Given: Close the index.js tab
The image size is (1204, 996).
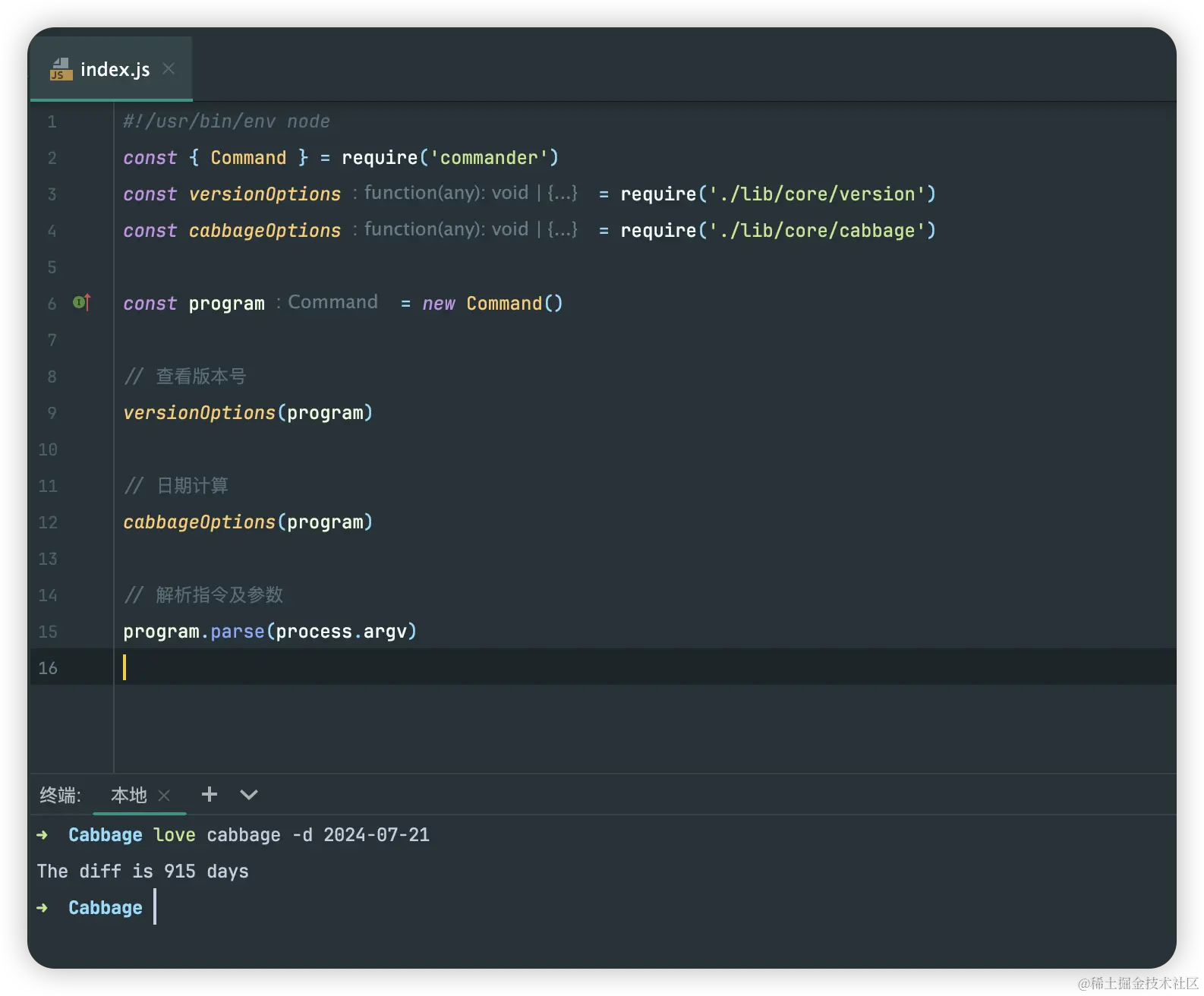Looking at the screenshot, I should point(169,69).
